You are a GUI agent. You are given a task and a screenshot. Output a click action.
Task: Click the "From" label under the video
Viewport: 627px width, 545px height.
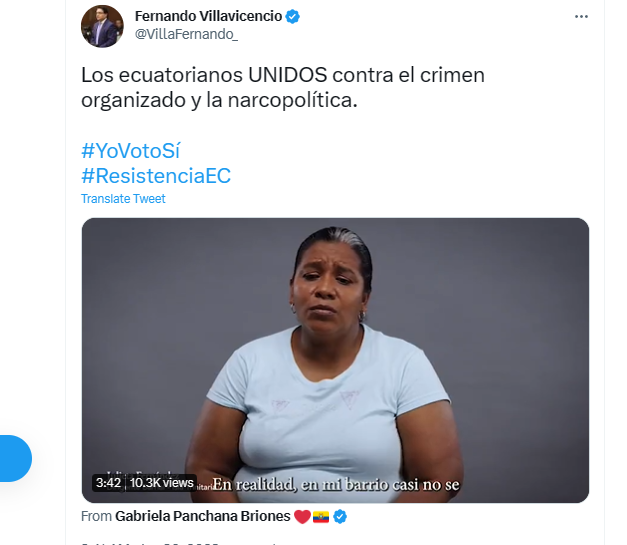(x=96, y=516)
